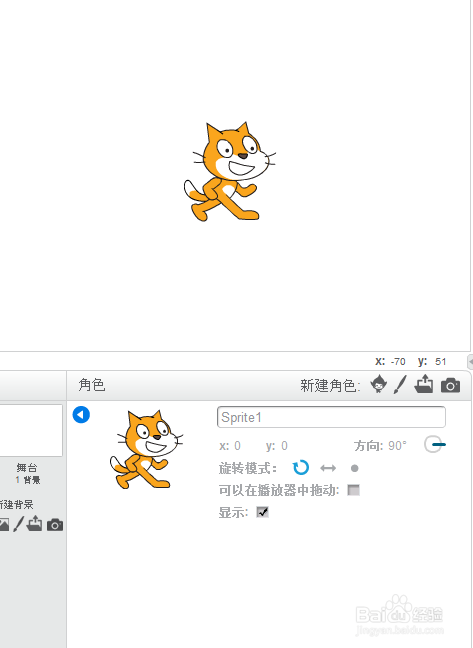The image size is (473, 648).
Task: Upload backdrop from file icon
Action: [34, 523]
